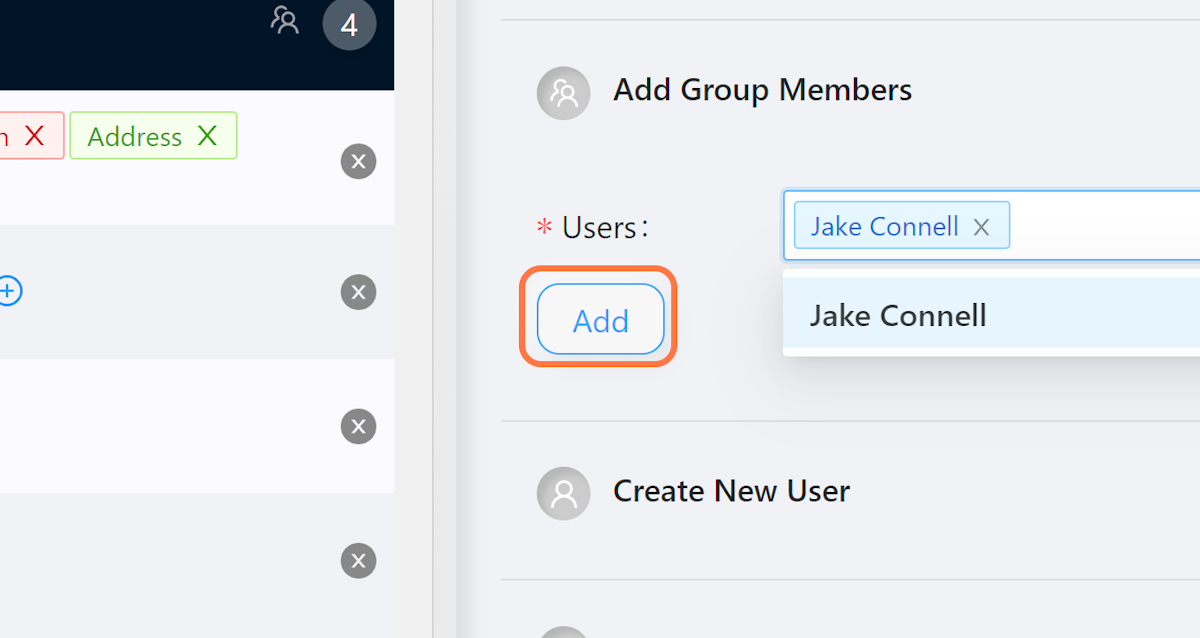Delete the row with the blue plus icon

coord(358,292)
